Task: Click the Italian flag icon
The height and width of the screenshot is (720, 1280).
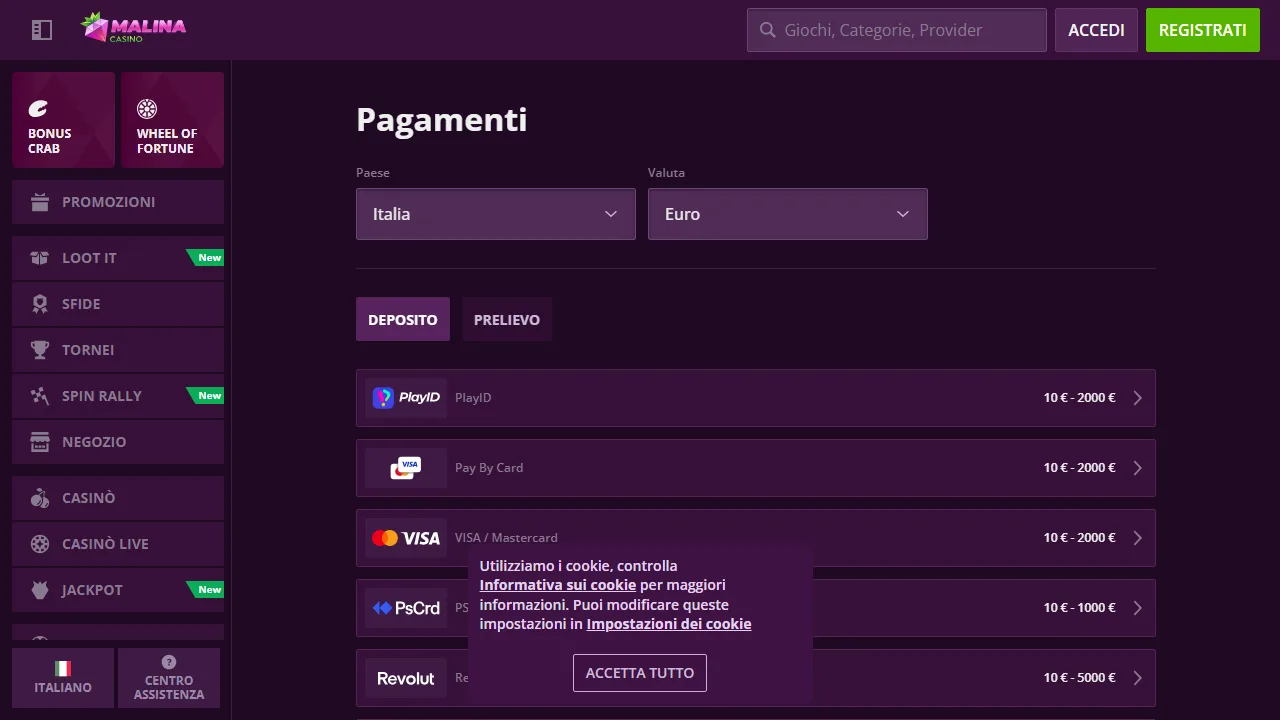Action: [63, 668]
